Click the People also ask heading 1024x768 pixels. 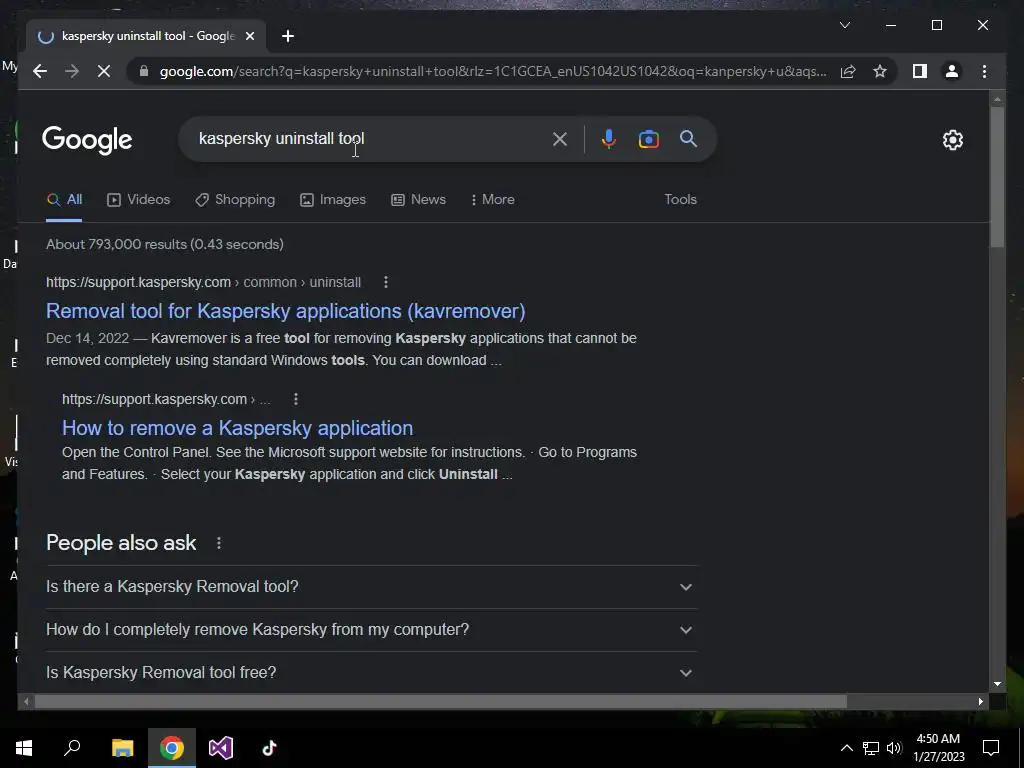coord(121,543)
